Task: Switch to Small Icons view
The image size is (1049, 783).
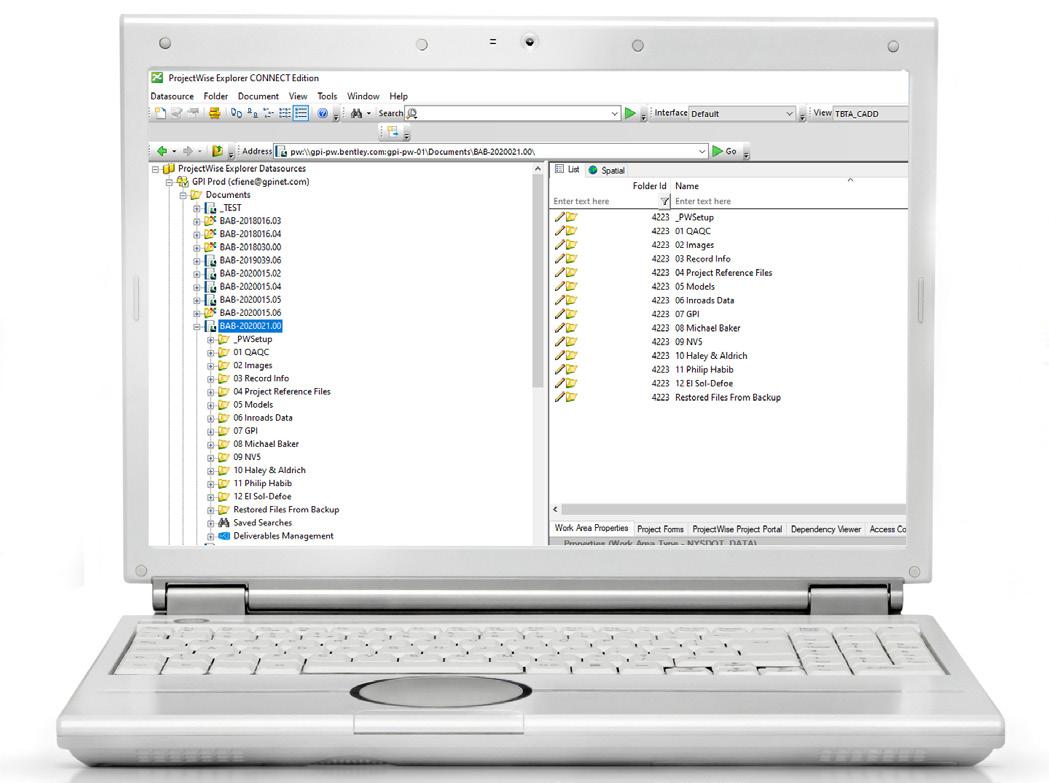Action: [x=252, y=113]
